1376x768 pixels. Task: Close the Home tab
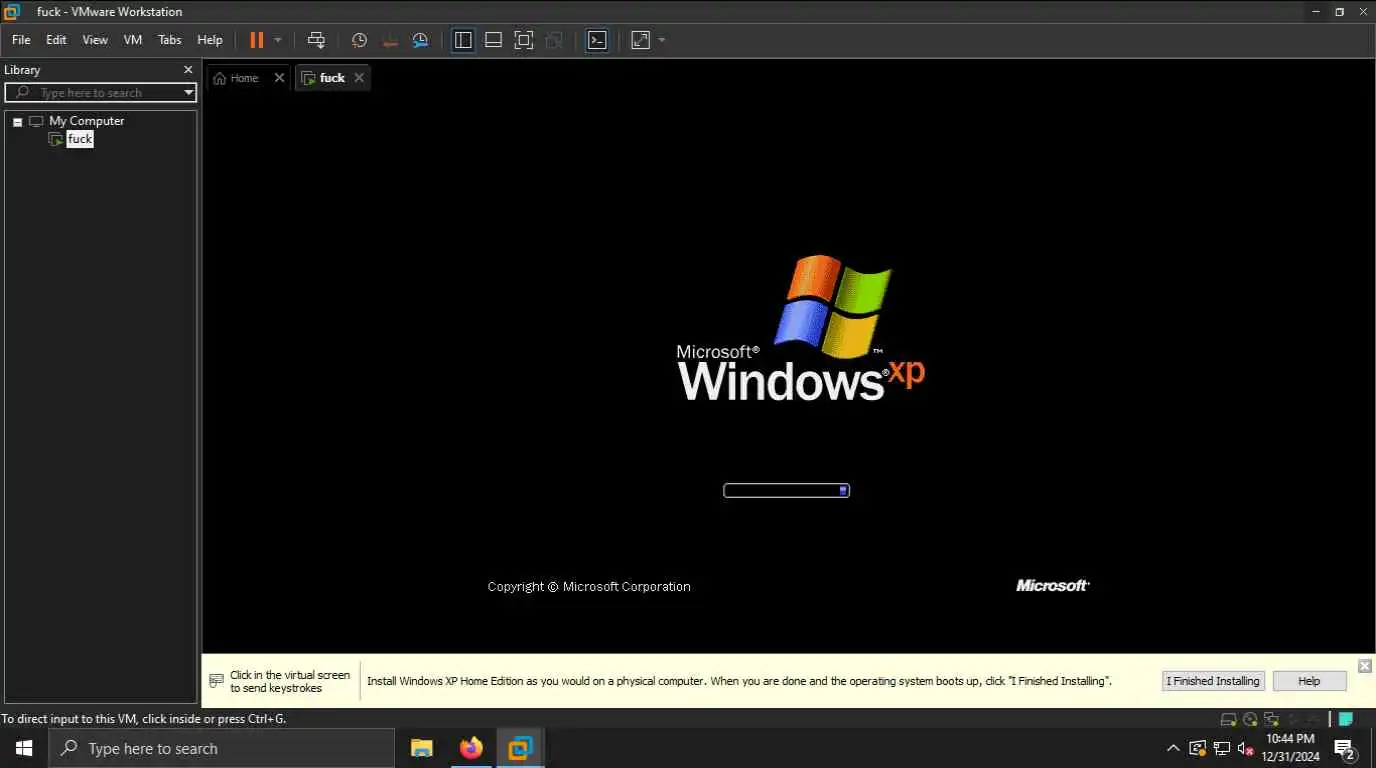[x=279, y=78]
